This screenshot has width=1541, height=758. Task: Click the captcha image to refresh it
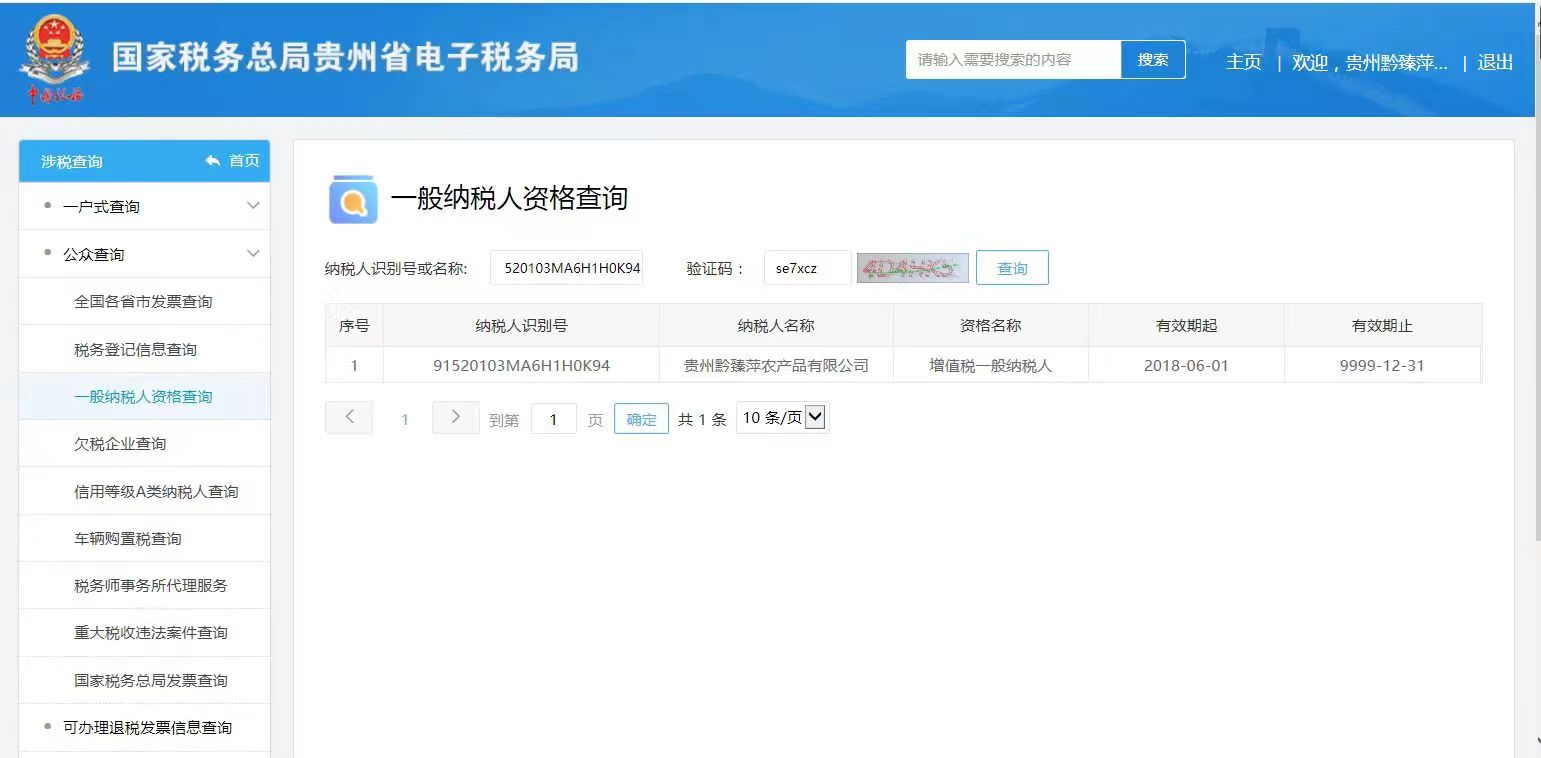tap(912, 268)
